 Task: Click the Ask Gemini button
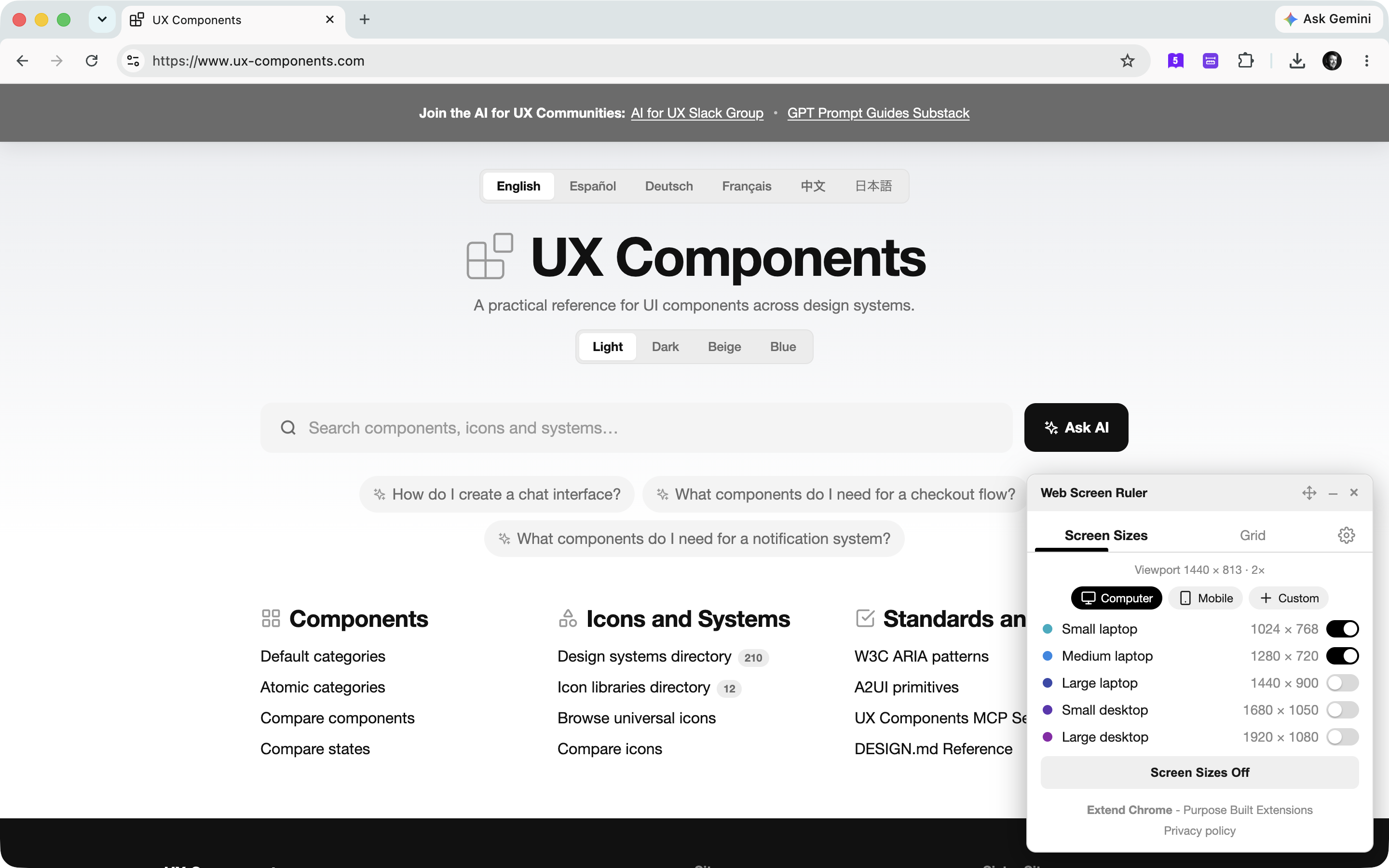coord(1328,19)
